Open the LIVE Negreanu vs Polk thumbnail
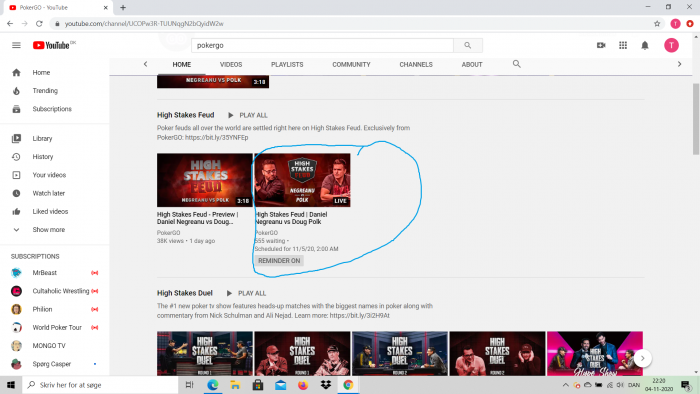The width and height of the screenshot is (700, 394). tap(302, 180)
